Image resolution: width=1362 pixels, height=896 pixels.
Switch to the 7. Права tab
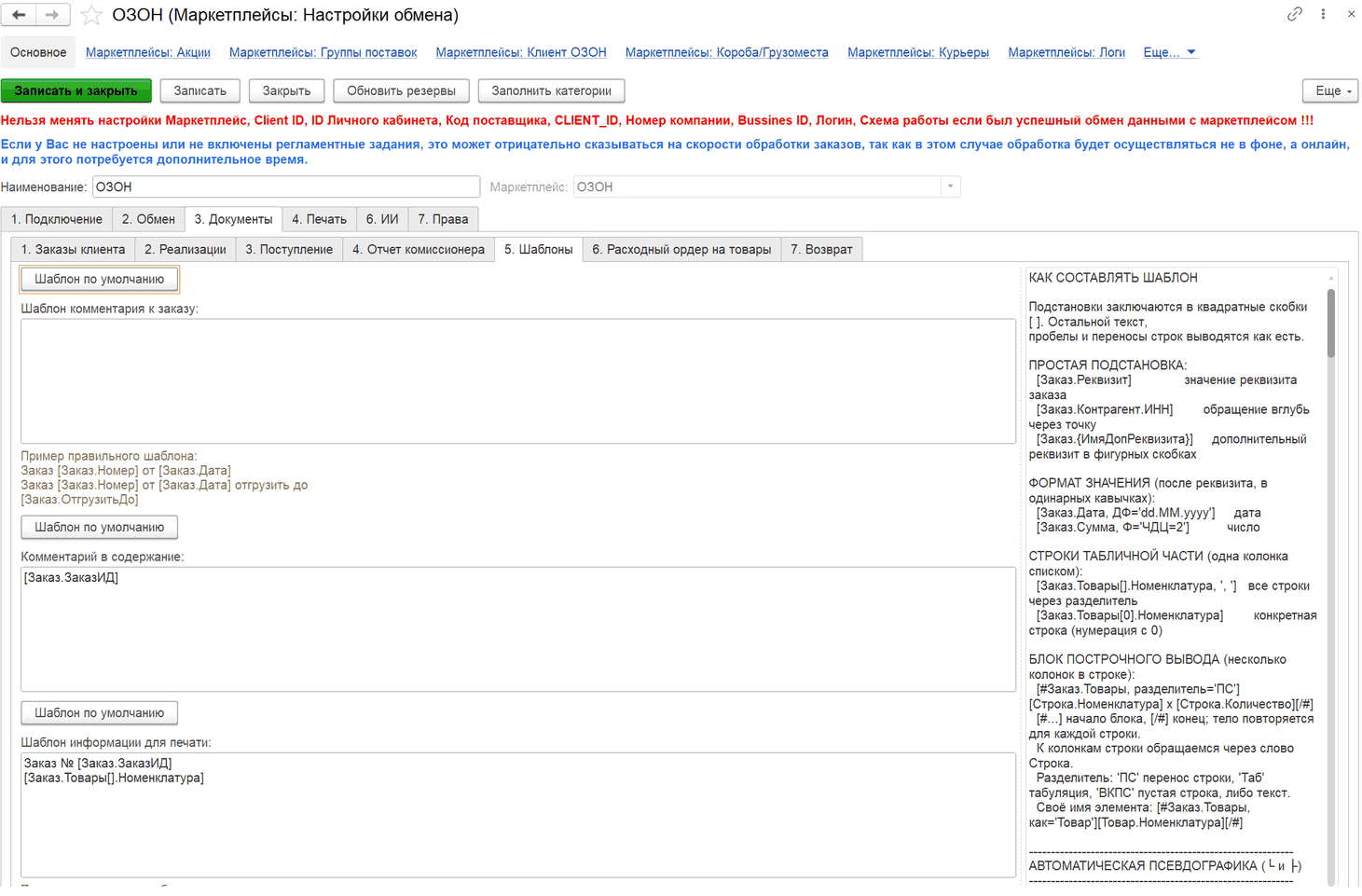click(x=443, y=219)
